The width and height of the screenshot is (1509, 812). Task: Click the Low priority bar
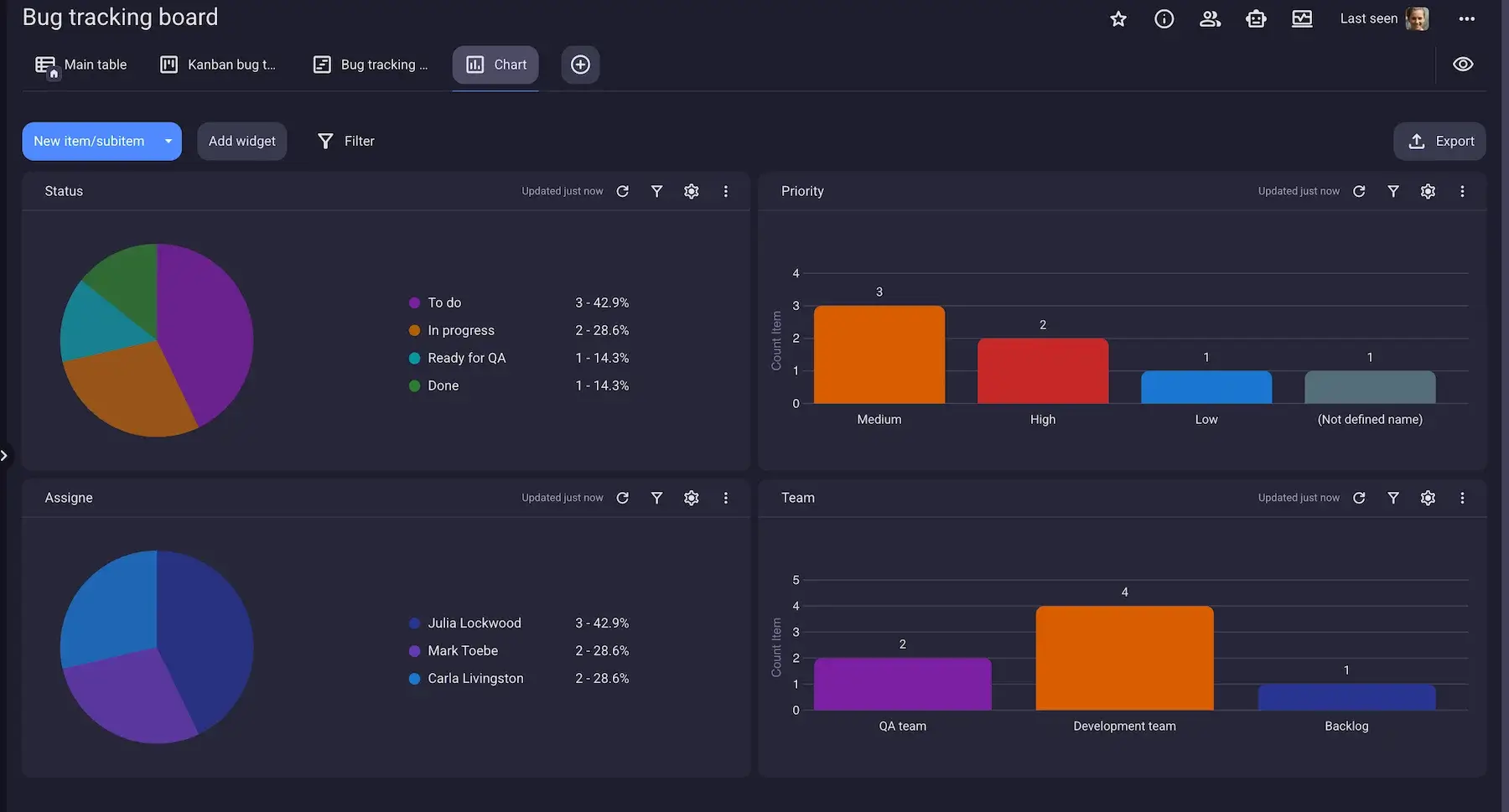[x=1206, y=387]
